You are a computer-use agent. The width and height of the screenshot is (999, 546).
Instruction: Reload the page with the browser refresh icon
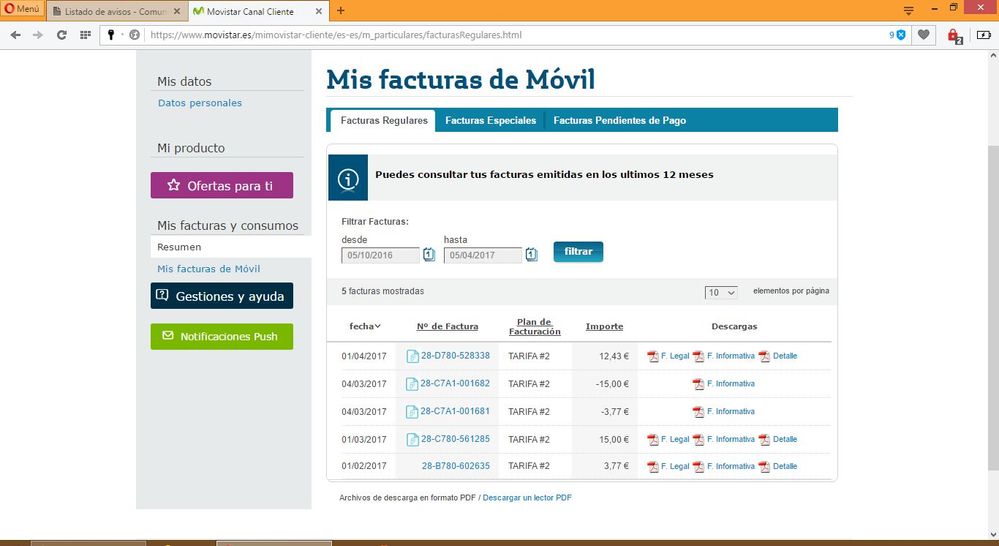coord(62,35)
